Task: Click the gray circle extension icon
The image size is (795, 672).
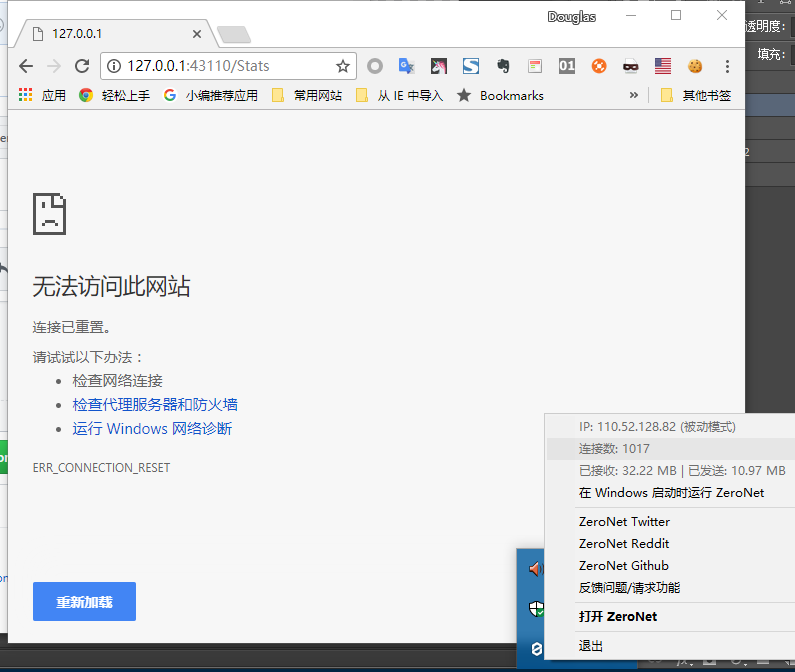Action: [x=375, y=66]
